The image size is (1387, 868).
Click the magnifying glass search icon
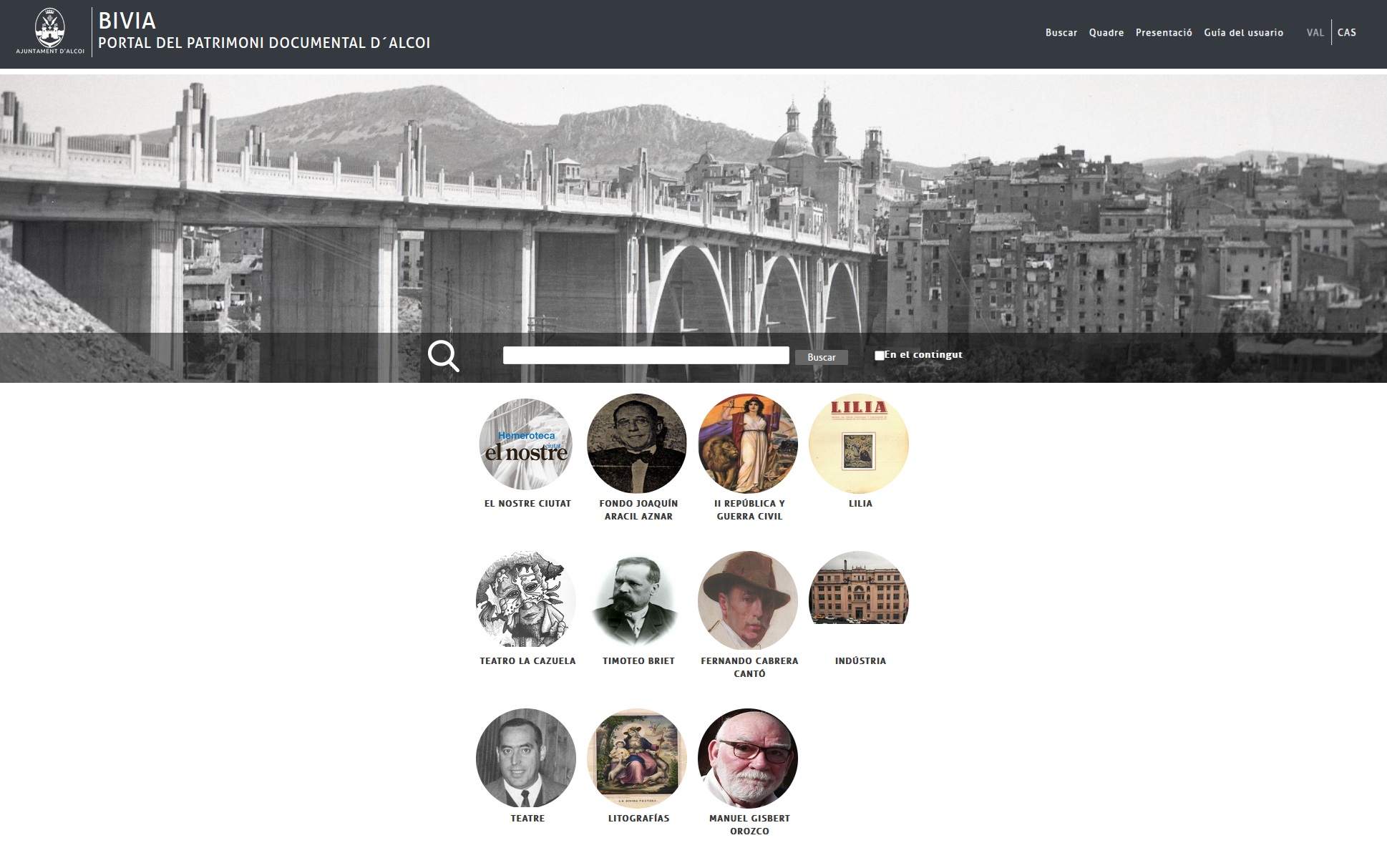coord(443,356)
